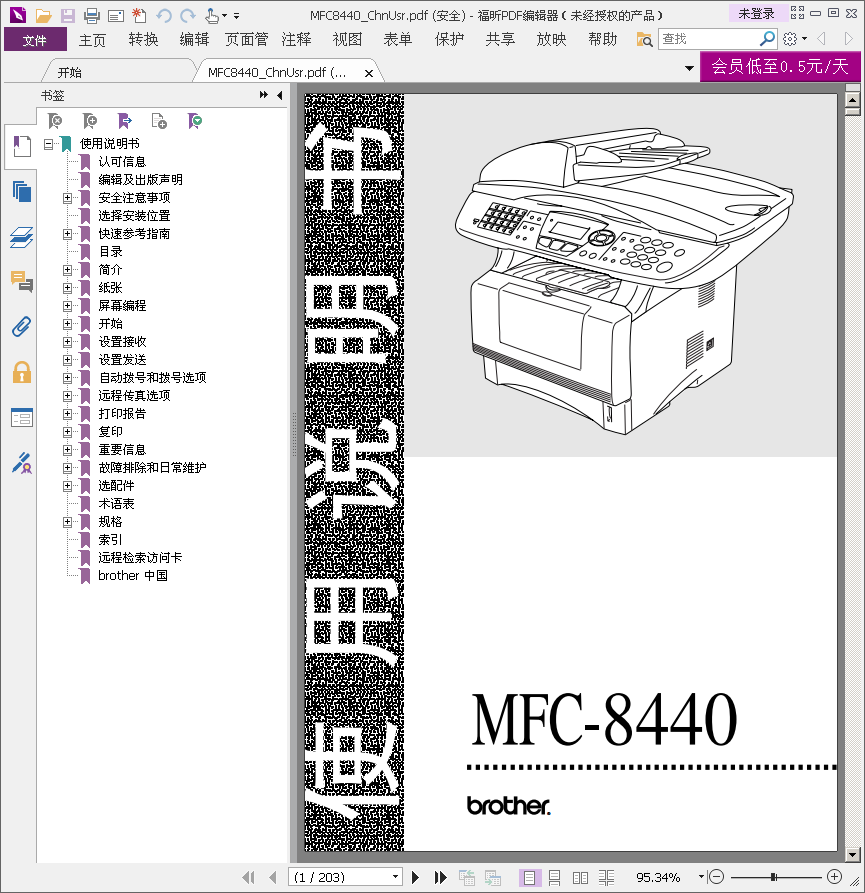The width and height of the screenshot is (865, 893).
Task: Expand all bookmarks double-arrow icon
Action: coord(263,95)
